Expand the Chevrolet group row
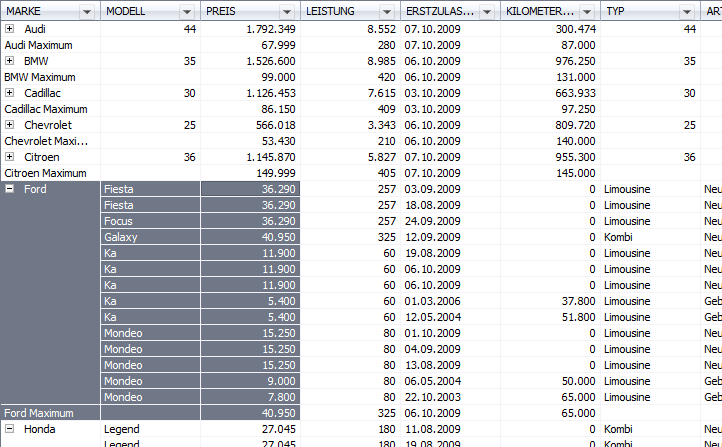Viewport: 722px width, 447px height. 9,125
